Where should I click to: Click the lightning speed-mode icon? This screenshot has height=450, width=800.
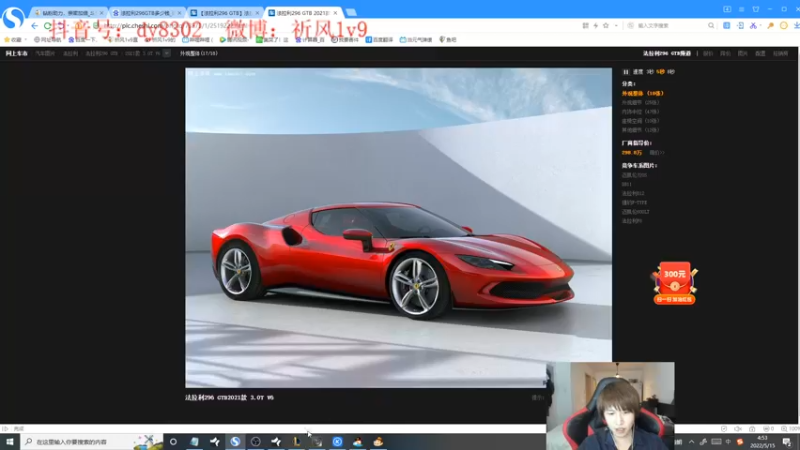pos(595,26)
